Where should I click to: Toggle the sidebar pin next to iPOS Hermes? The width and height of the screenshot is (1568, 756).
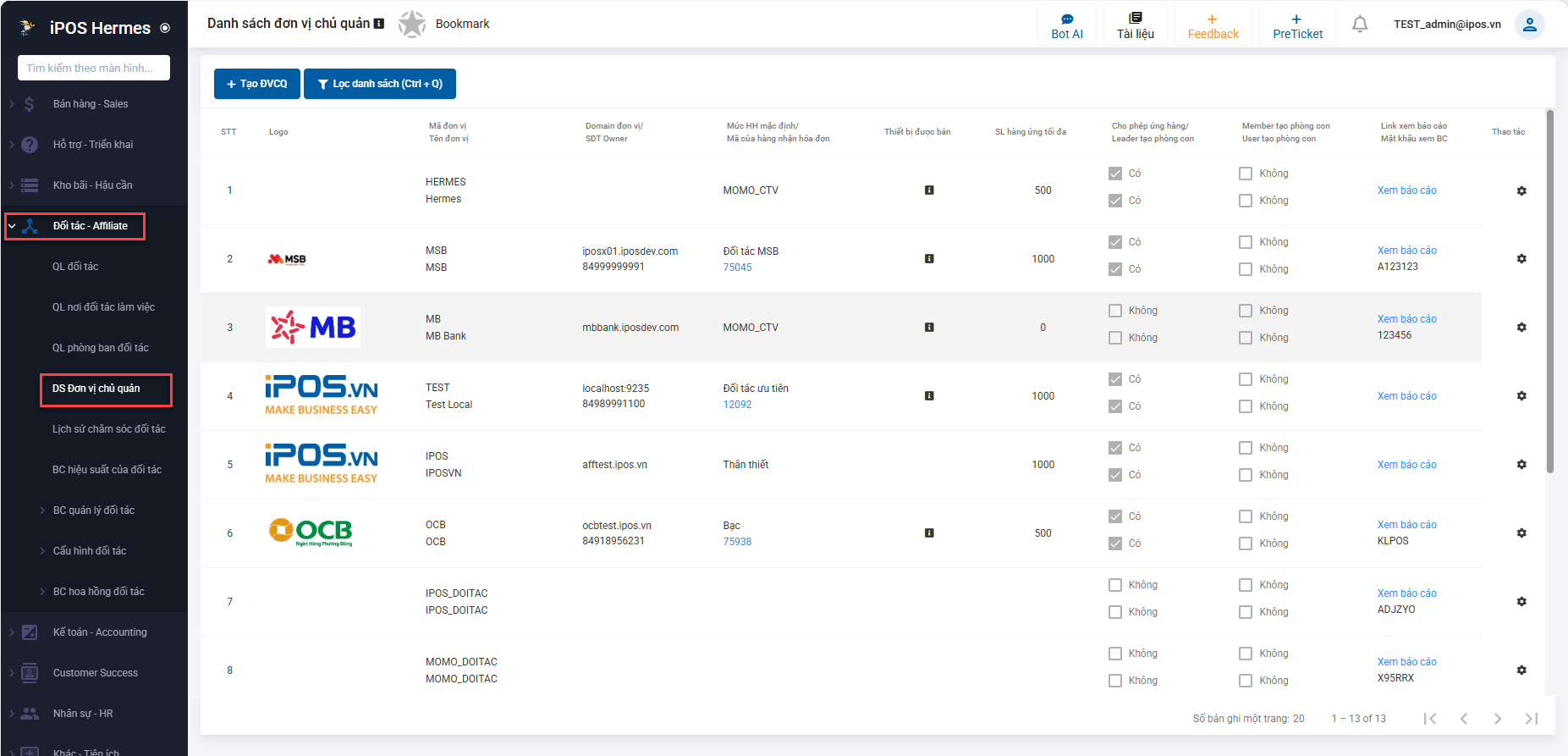[165, 28]
